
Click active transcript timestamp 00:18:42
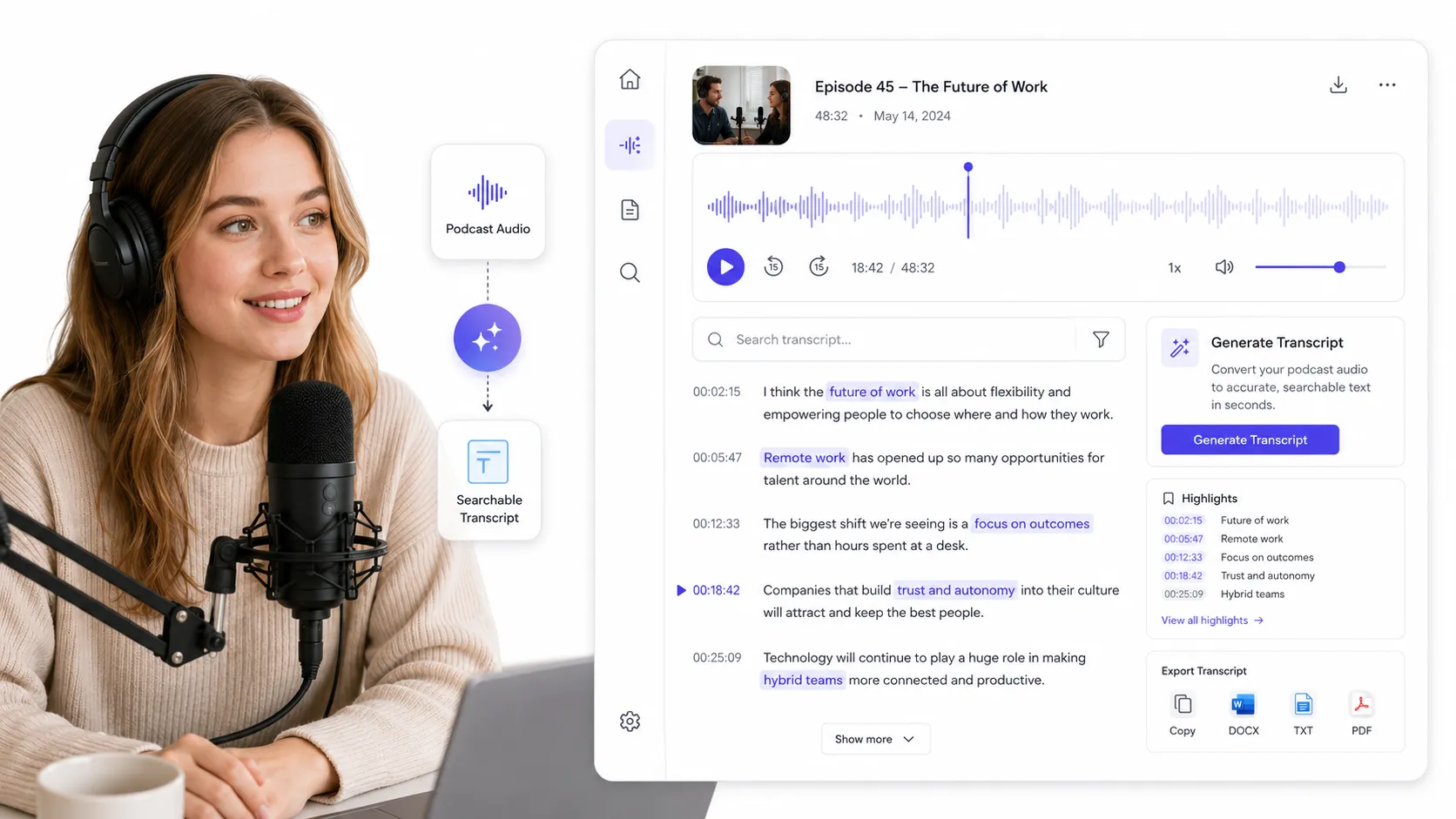(717, 590)
